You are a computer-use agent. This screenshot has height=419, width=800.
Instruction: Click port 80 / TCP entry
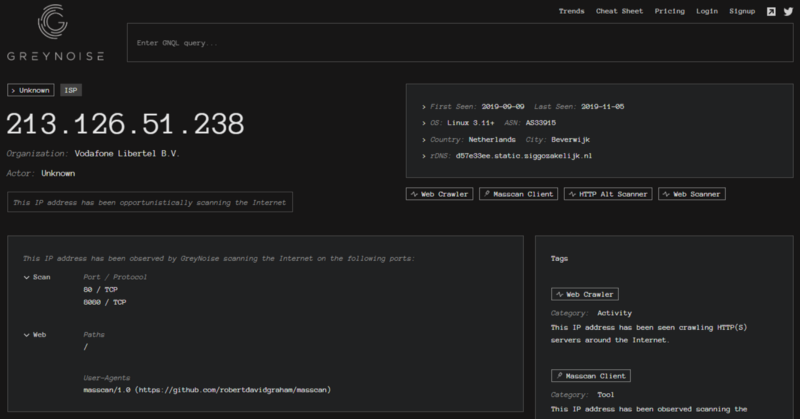coord(101,290)
